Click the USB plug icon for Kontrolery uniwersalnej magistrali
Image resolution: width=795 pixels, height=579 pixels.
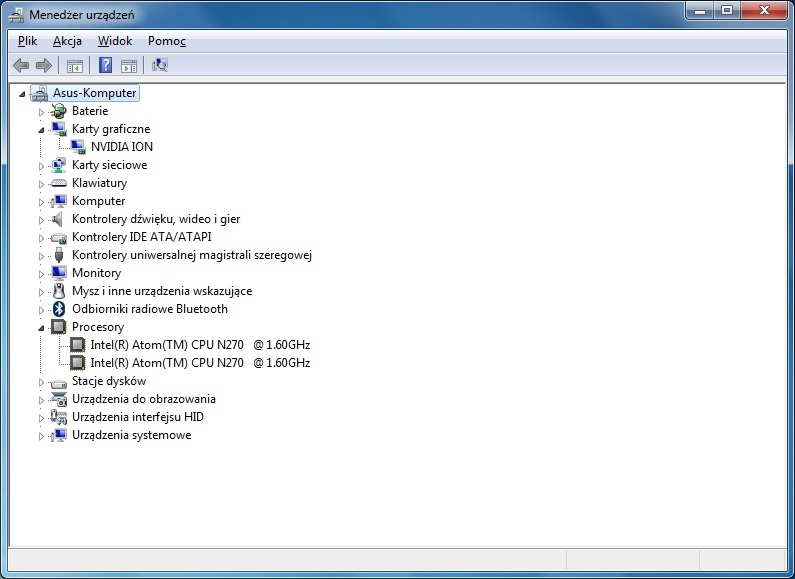coord(59,255)
